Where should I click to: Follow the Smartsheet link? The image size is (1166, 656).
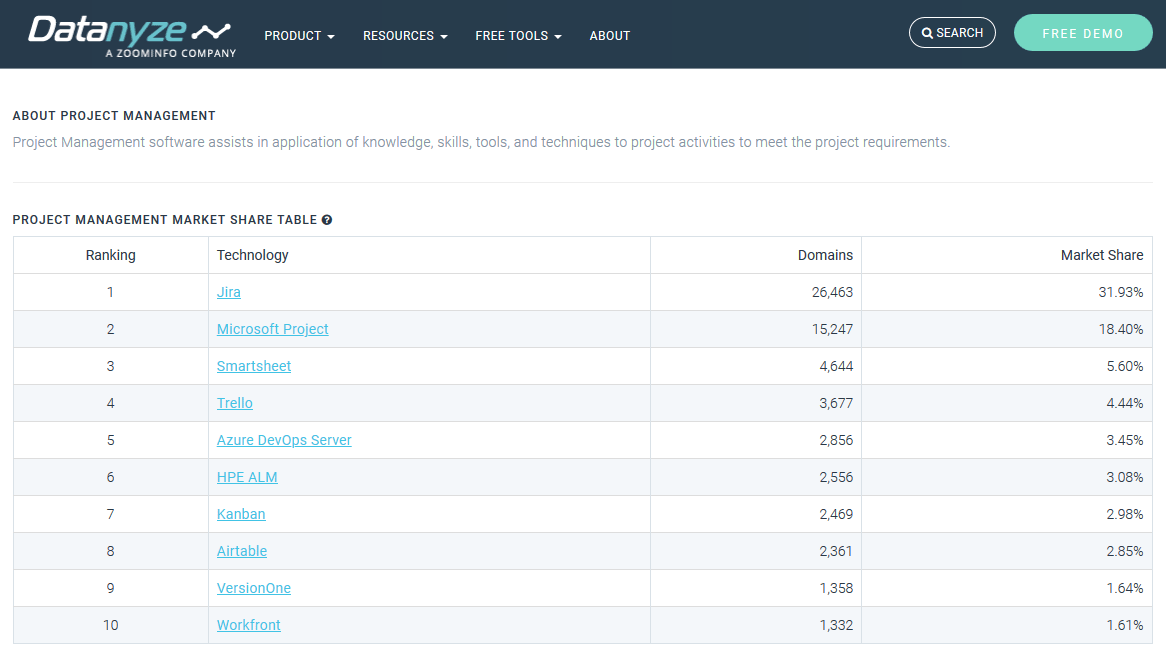tap(254, 366)
